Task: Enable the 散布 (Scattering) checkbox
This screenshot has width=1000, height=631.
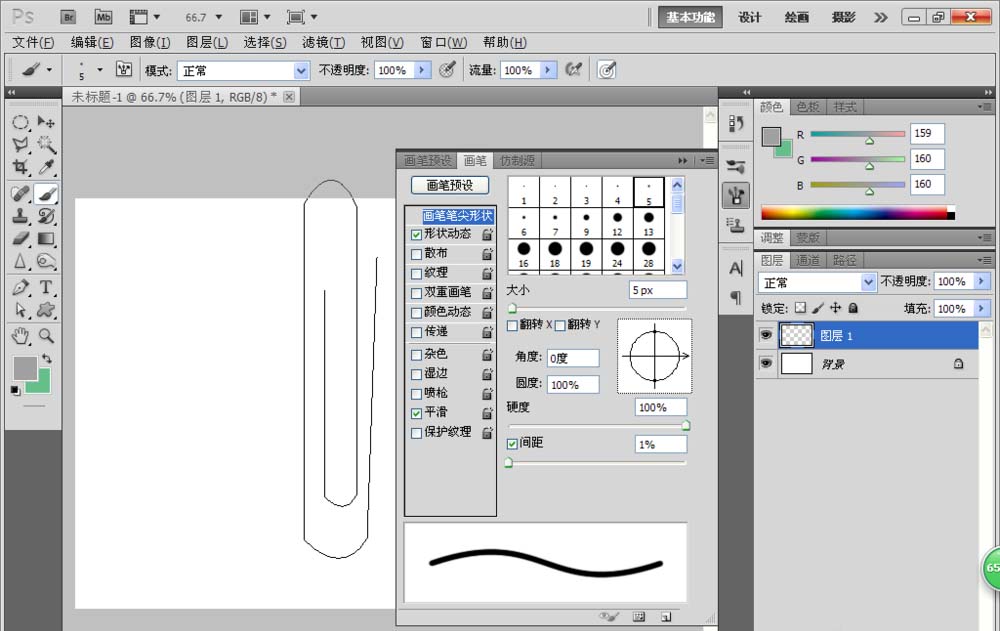Action: coord(417,254)
